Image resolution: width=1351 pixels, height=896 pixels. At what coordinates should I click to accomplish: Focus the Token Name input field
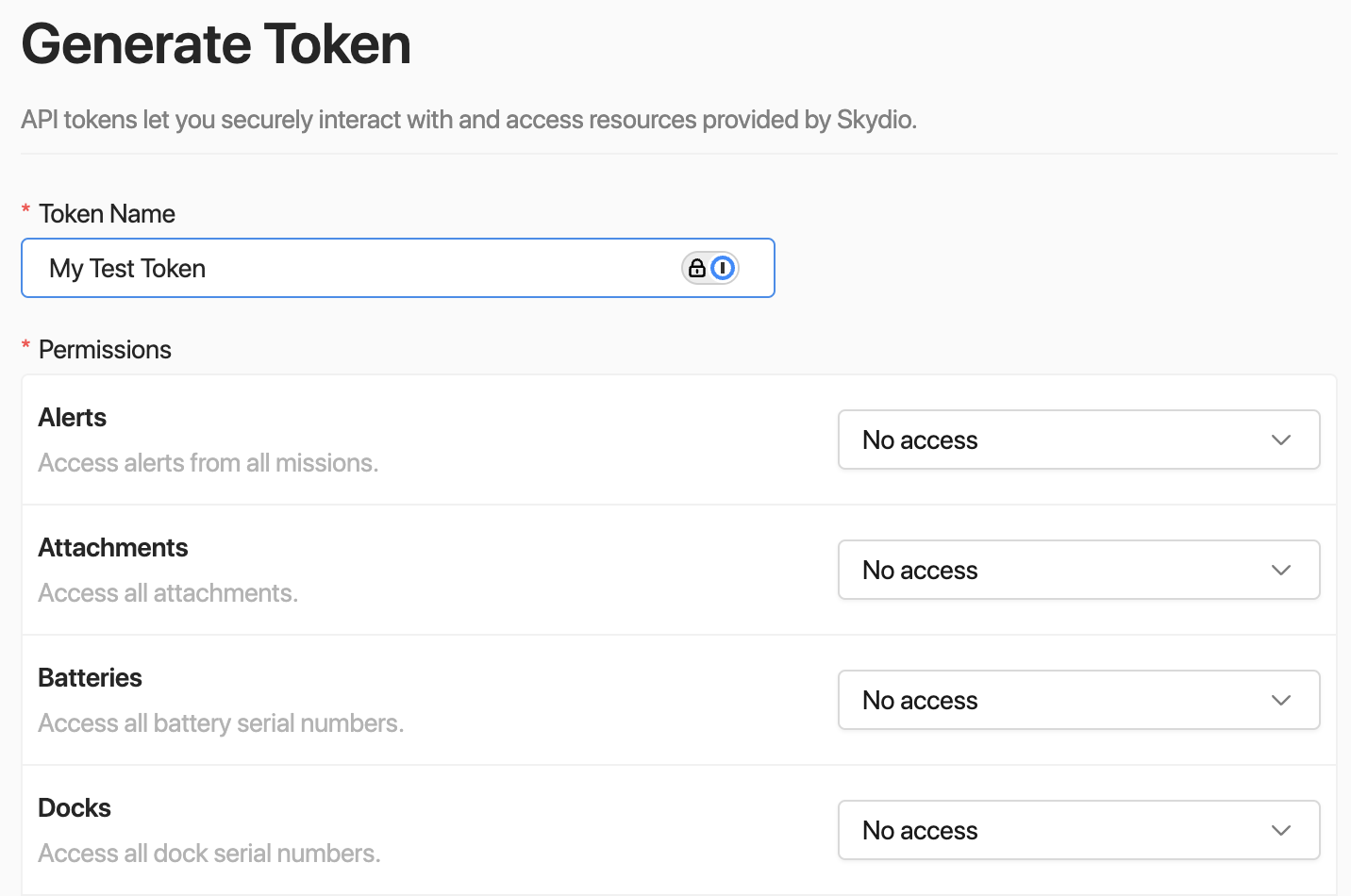[x=398, y=268]
